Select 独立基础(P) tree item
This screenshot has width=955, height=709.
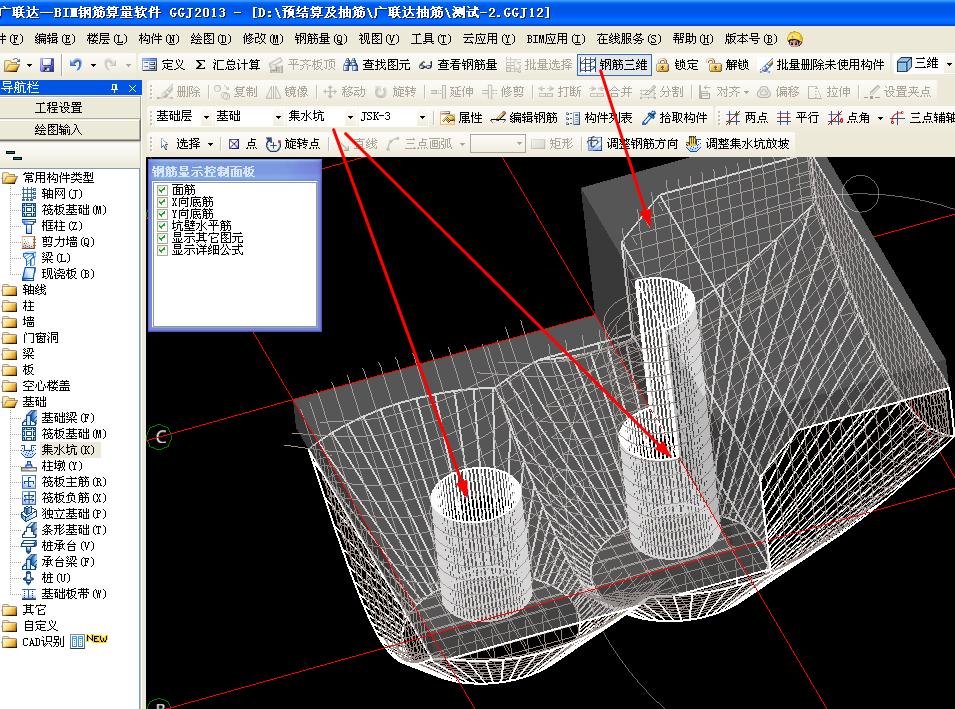coord(74,513)
